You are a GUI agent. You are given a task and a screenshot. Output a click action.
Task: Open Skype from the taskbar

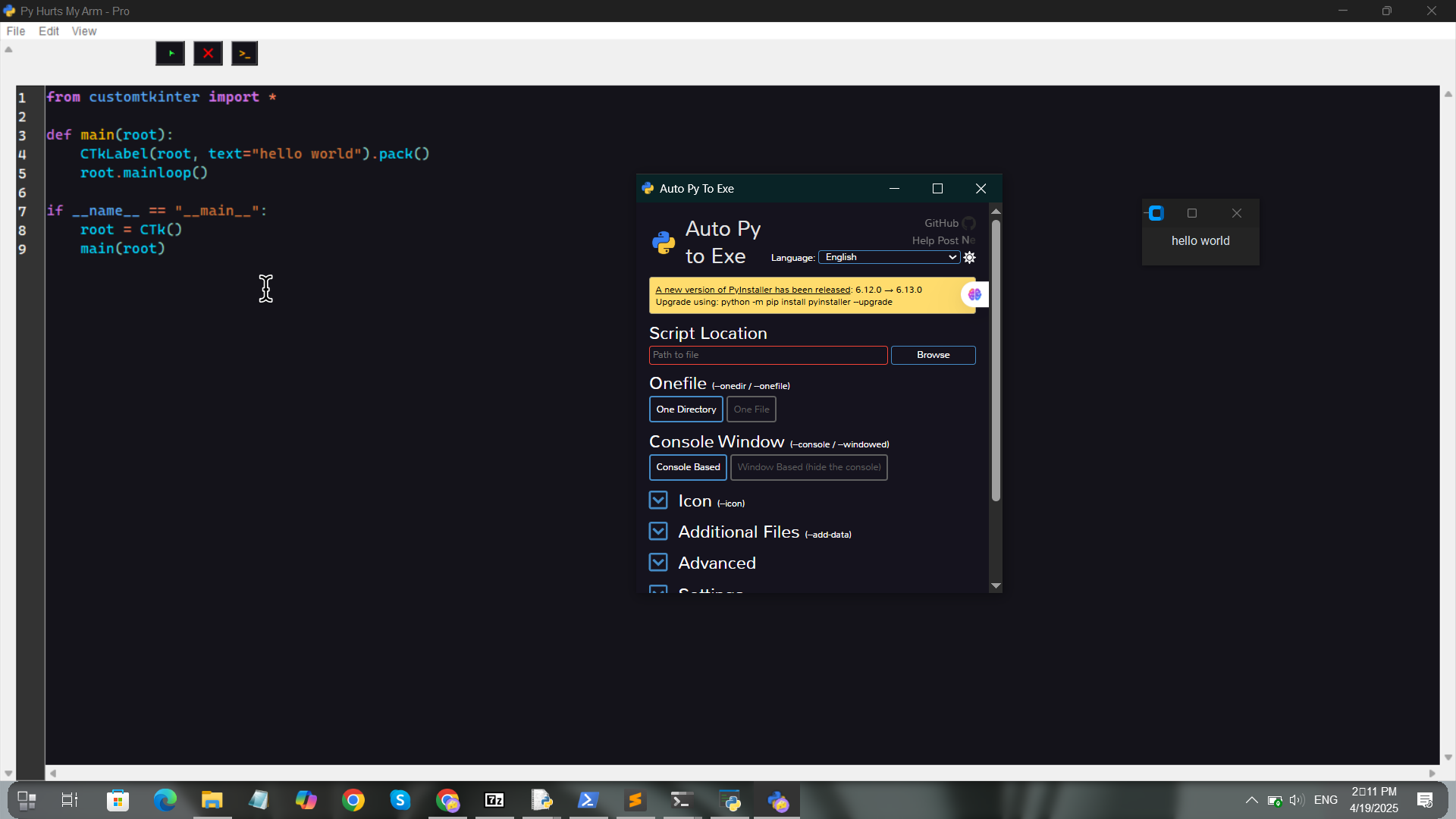pyautogui.click(x=400, y=800)
